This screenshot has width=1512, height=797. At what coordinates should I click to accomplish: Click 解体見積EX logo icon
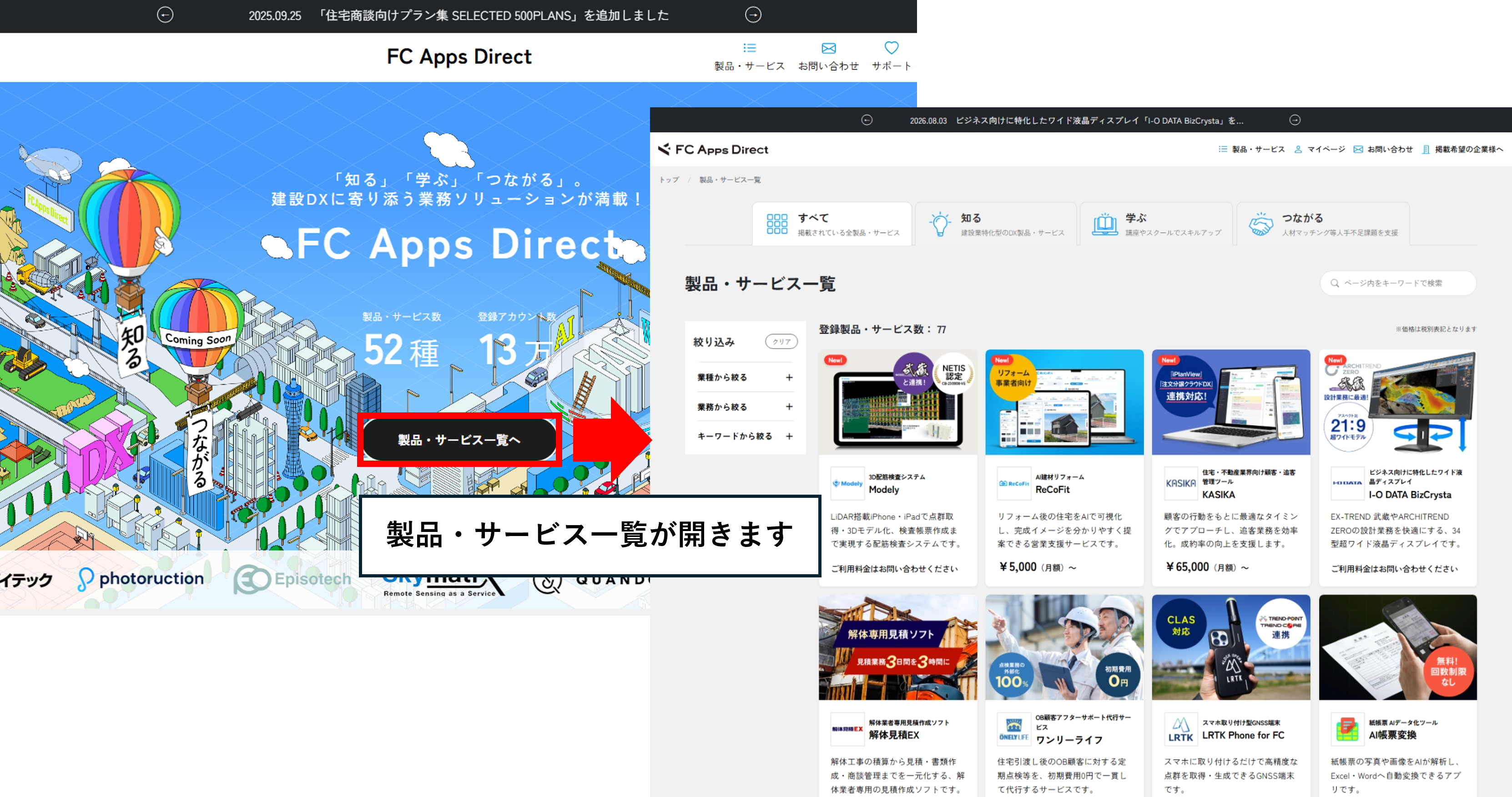pos(847,729)
